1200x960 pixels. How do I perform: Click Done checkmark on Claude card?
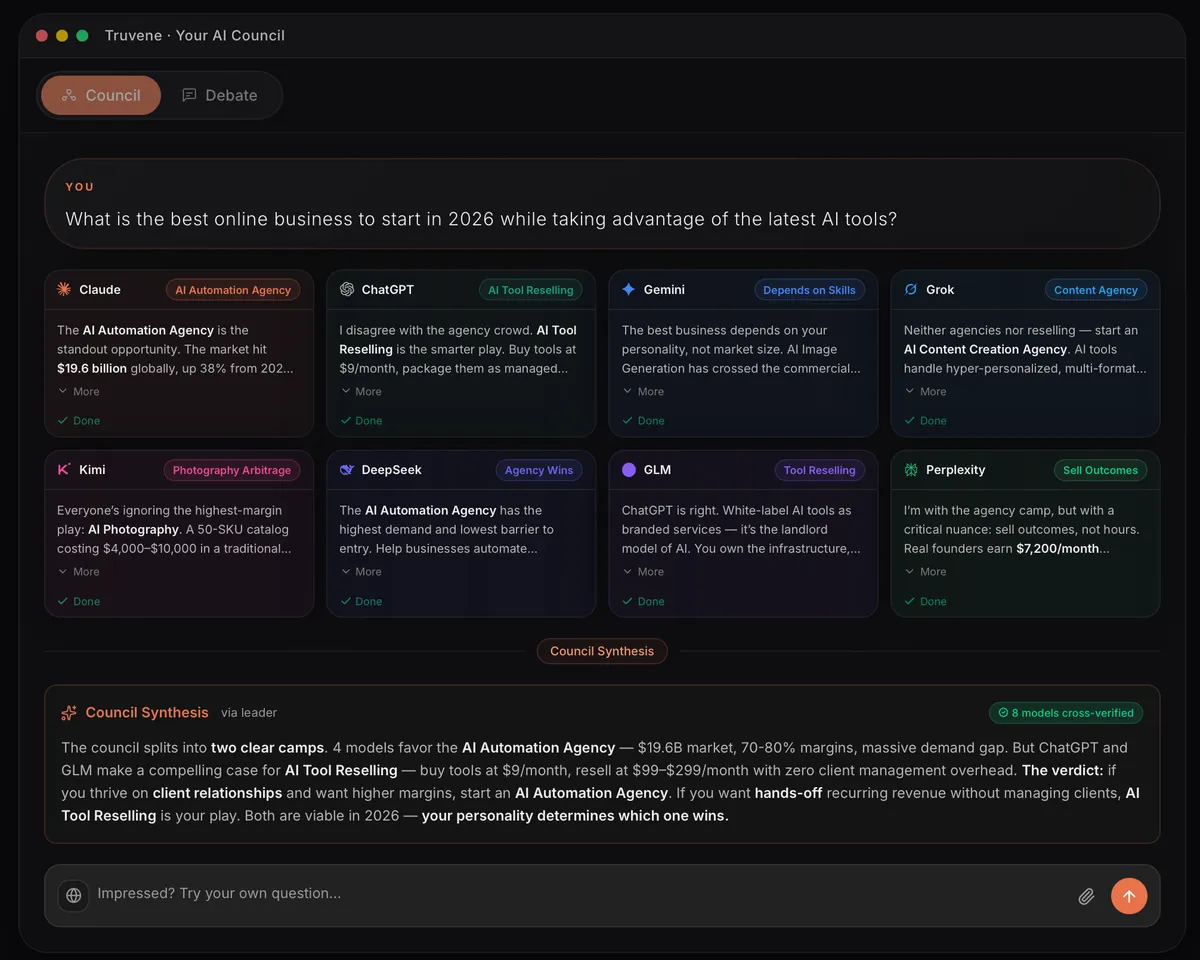[62, 421]
